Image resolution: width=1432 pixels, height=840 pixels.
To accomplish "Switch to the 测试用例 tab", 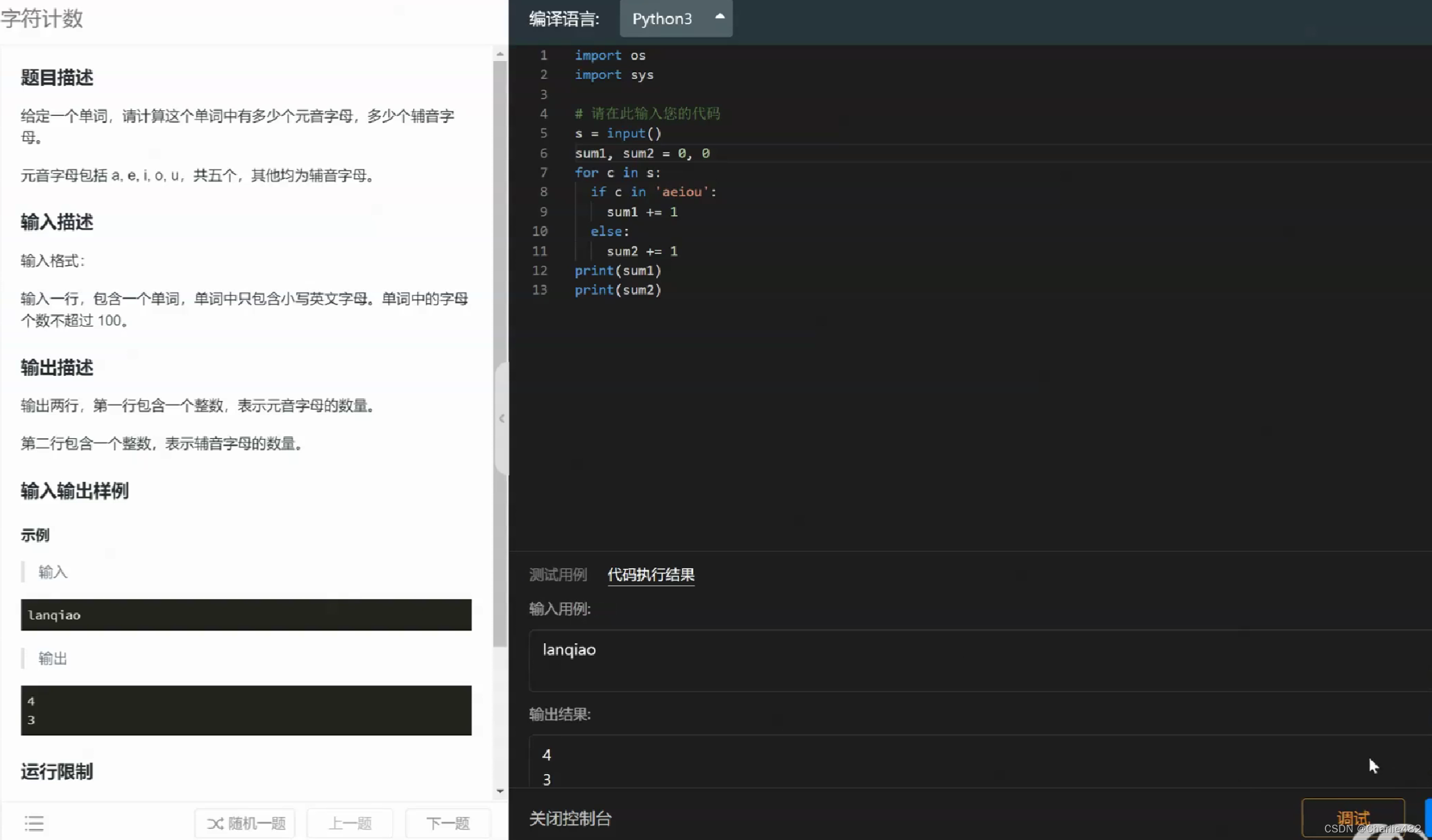I will pyautogui.click(x=558, y=574).
